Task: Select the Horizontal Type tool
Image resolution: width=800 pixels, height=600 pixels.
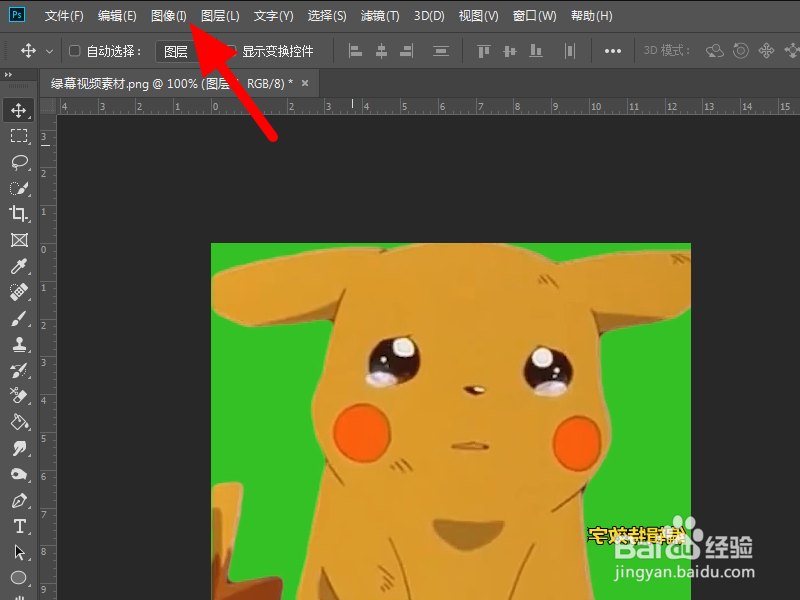Action: [x=19, y=526]
